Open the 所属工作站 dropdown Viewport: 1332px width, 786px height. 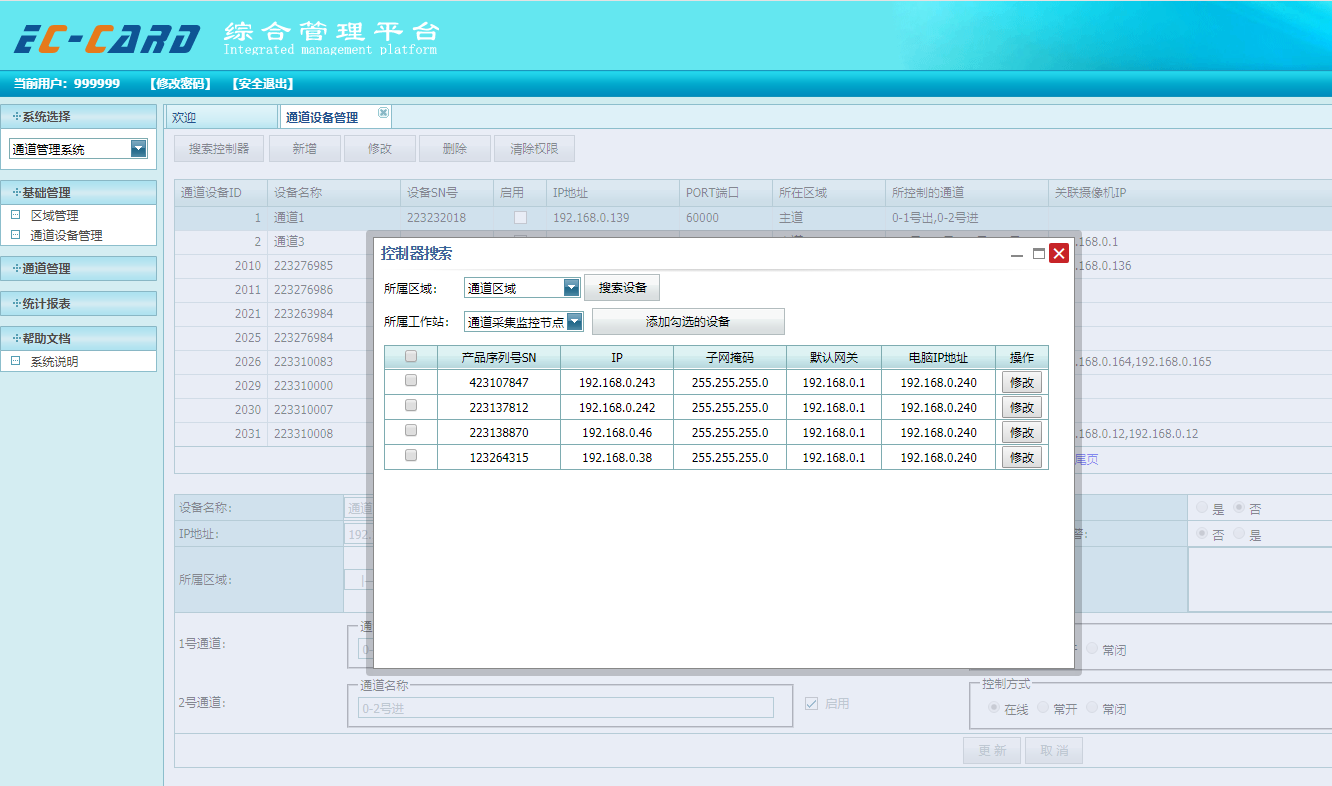pyautogui.click(x=575, y=322)
